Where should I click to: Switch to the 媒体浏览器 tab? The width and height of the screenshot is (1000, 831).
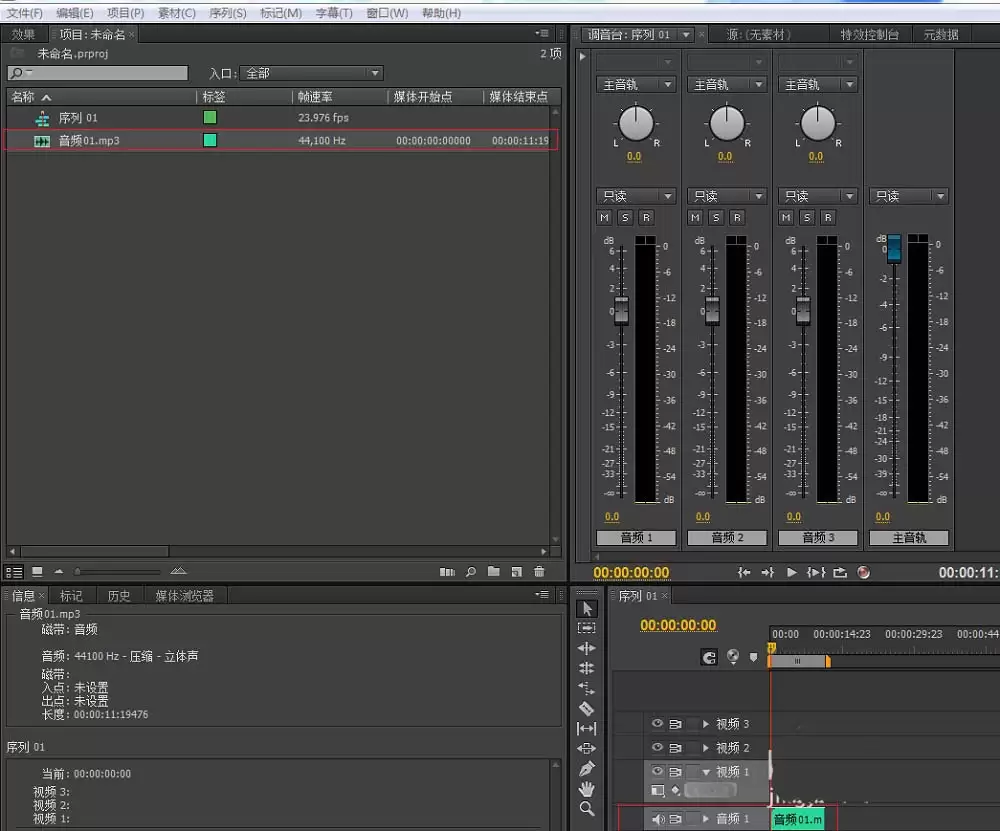pyautogui.click(x=184, y=596)
